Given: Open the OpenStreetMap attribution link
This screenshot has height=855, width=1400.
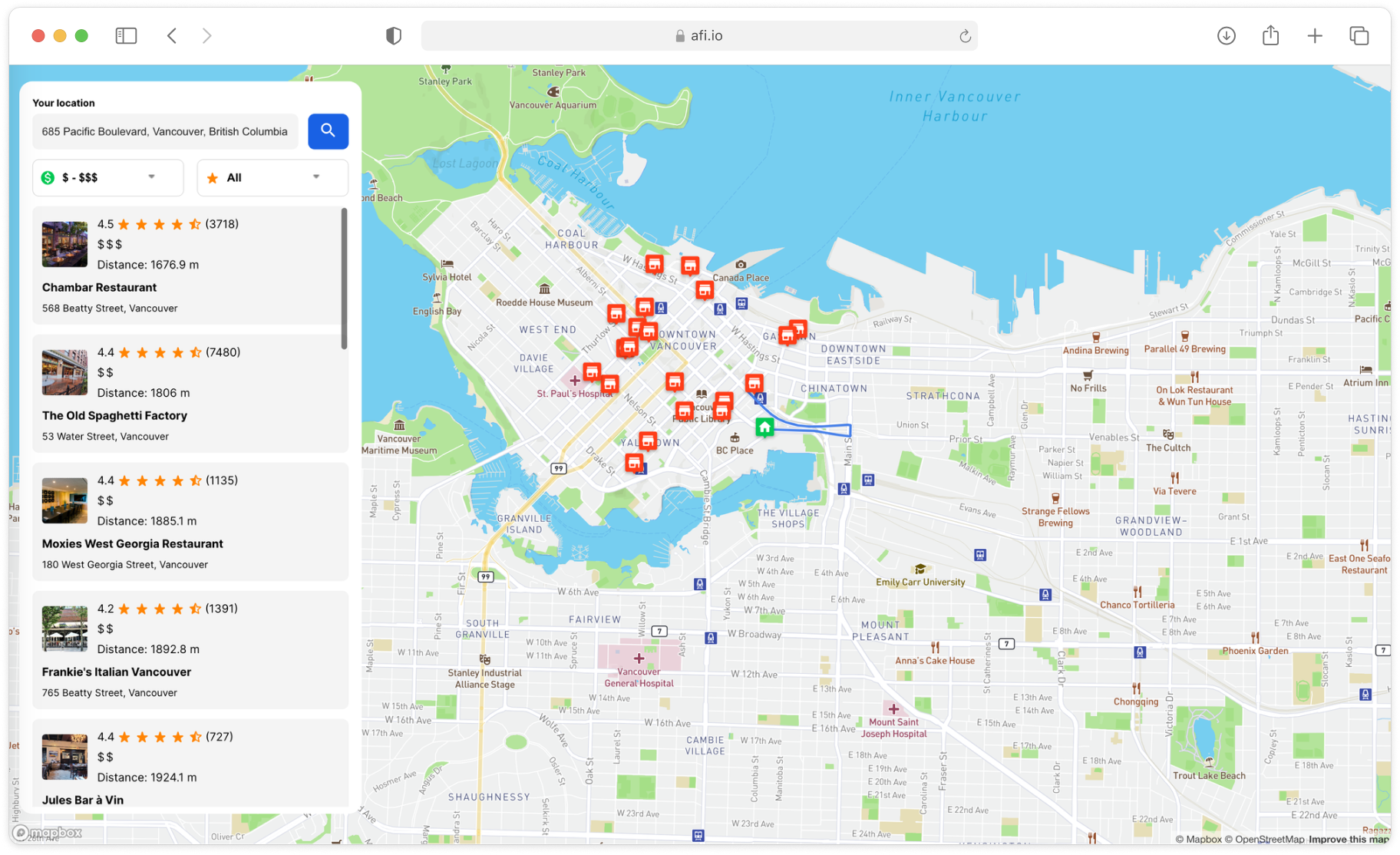Looking at the screenshot, I should pos(1267,839).
